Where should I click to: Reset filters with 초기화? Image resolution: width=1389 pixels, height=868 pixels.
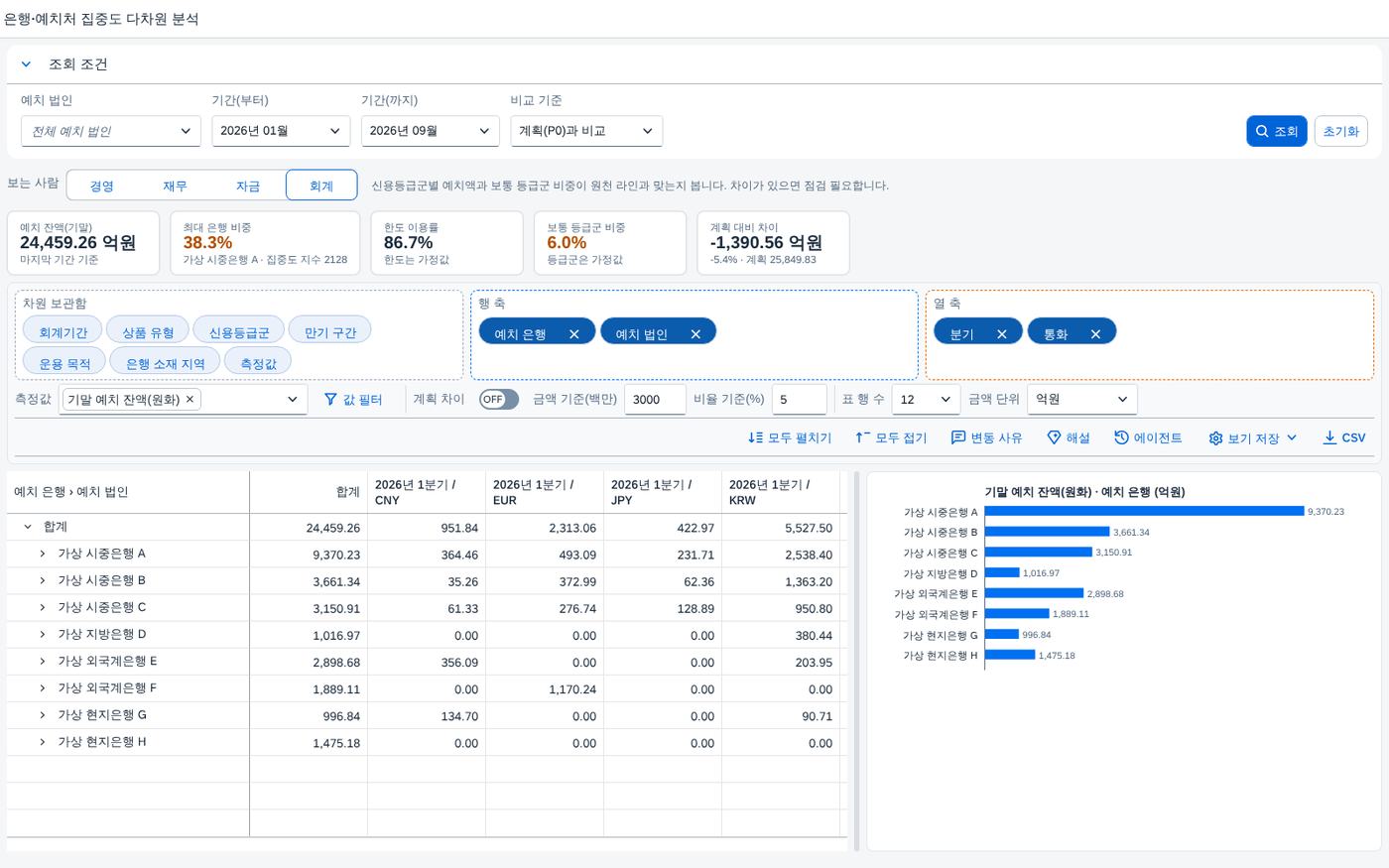pyautogui.click(x=1340, y=131)
